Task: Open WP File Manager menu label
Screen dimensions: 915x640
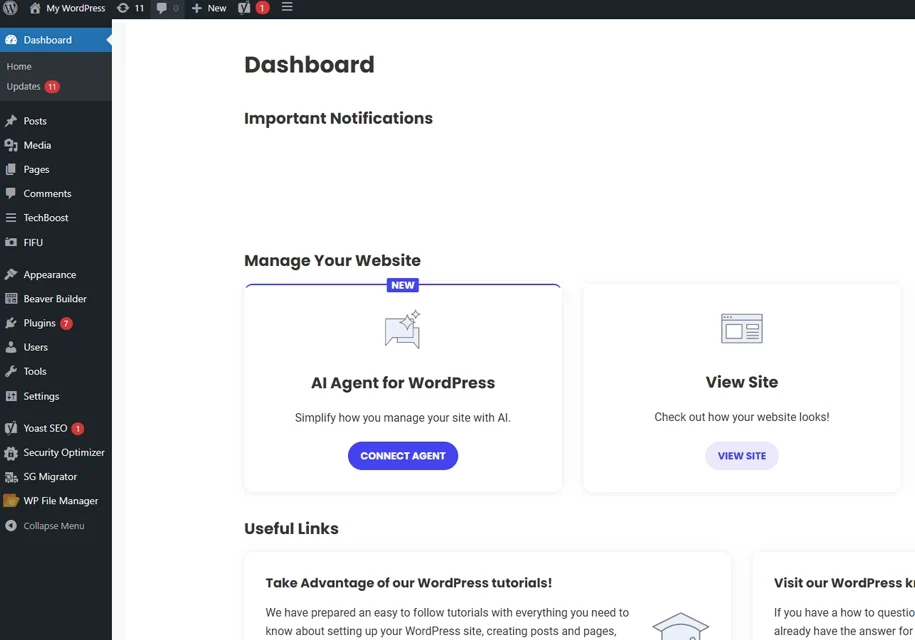Action: click(x=61, y=501)
